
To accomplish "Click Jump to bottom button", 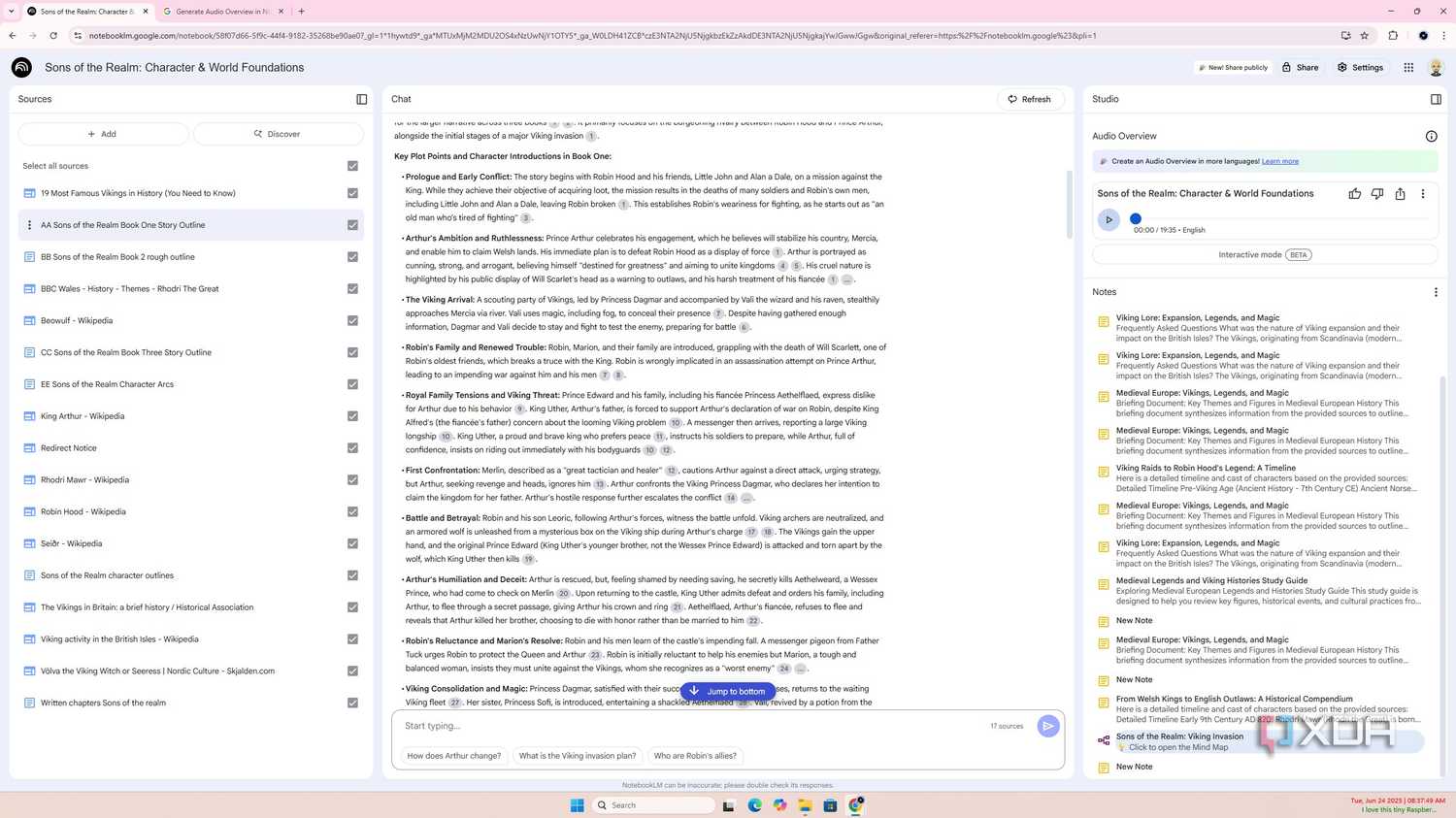I will (728, 691).
